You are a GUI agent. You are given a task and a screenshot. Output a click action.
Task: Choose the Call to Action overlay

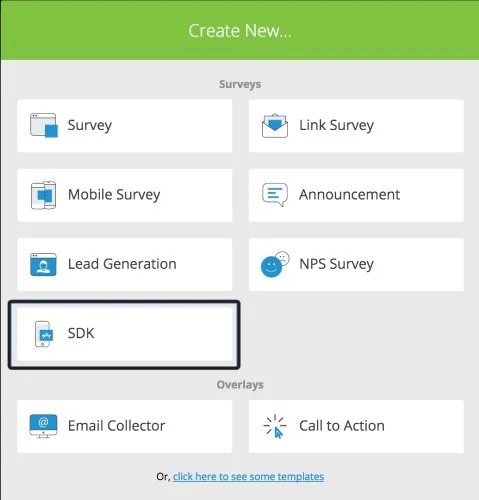coord(356,426)
